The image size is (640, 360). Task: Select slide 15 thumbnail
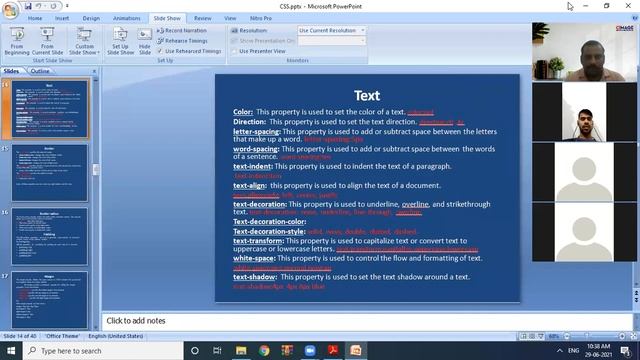click(49, 173)
